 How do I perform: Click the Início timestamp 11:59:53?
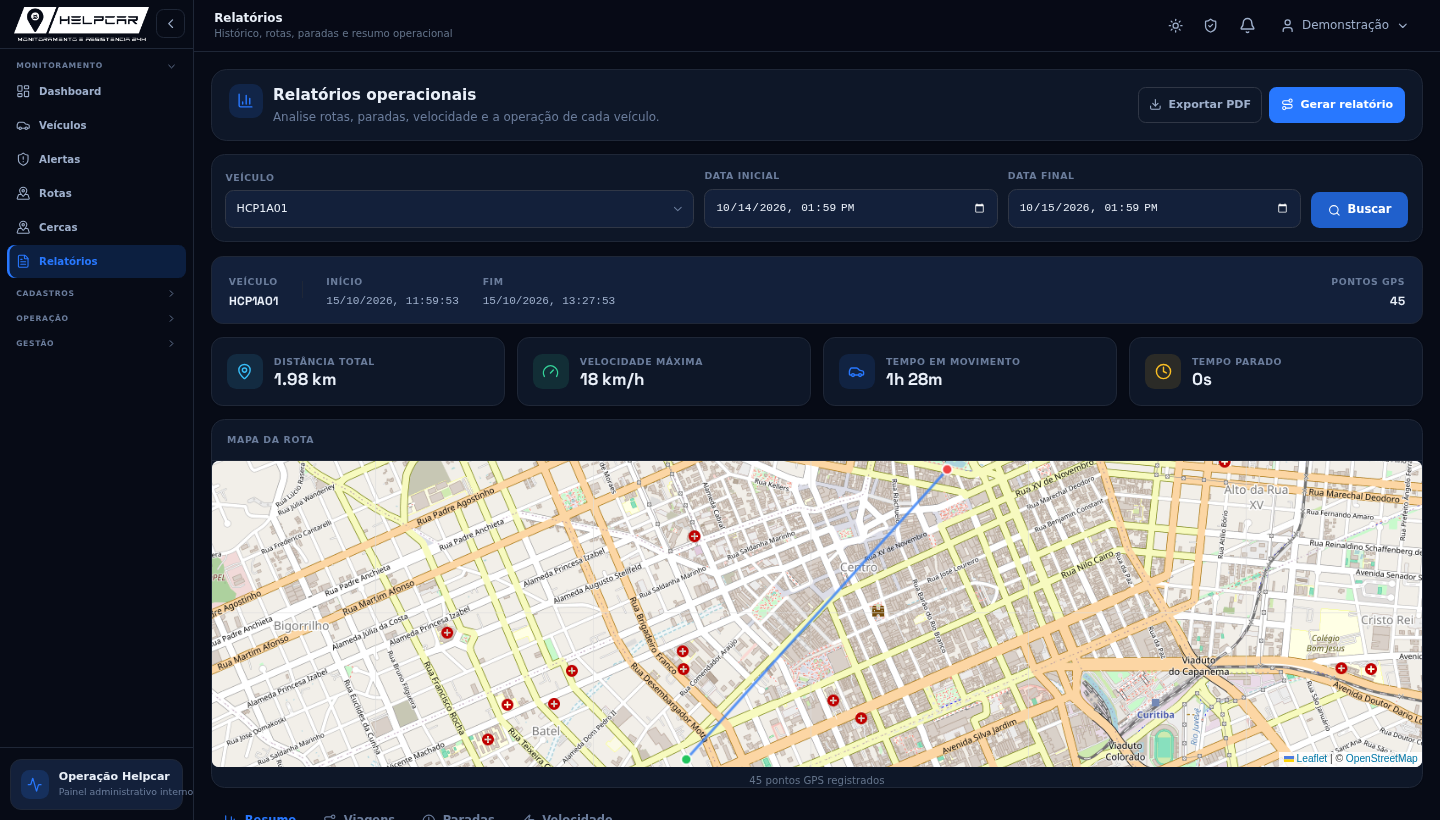(x=392, y=301)
